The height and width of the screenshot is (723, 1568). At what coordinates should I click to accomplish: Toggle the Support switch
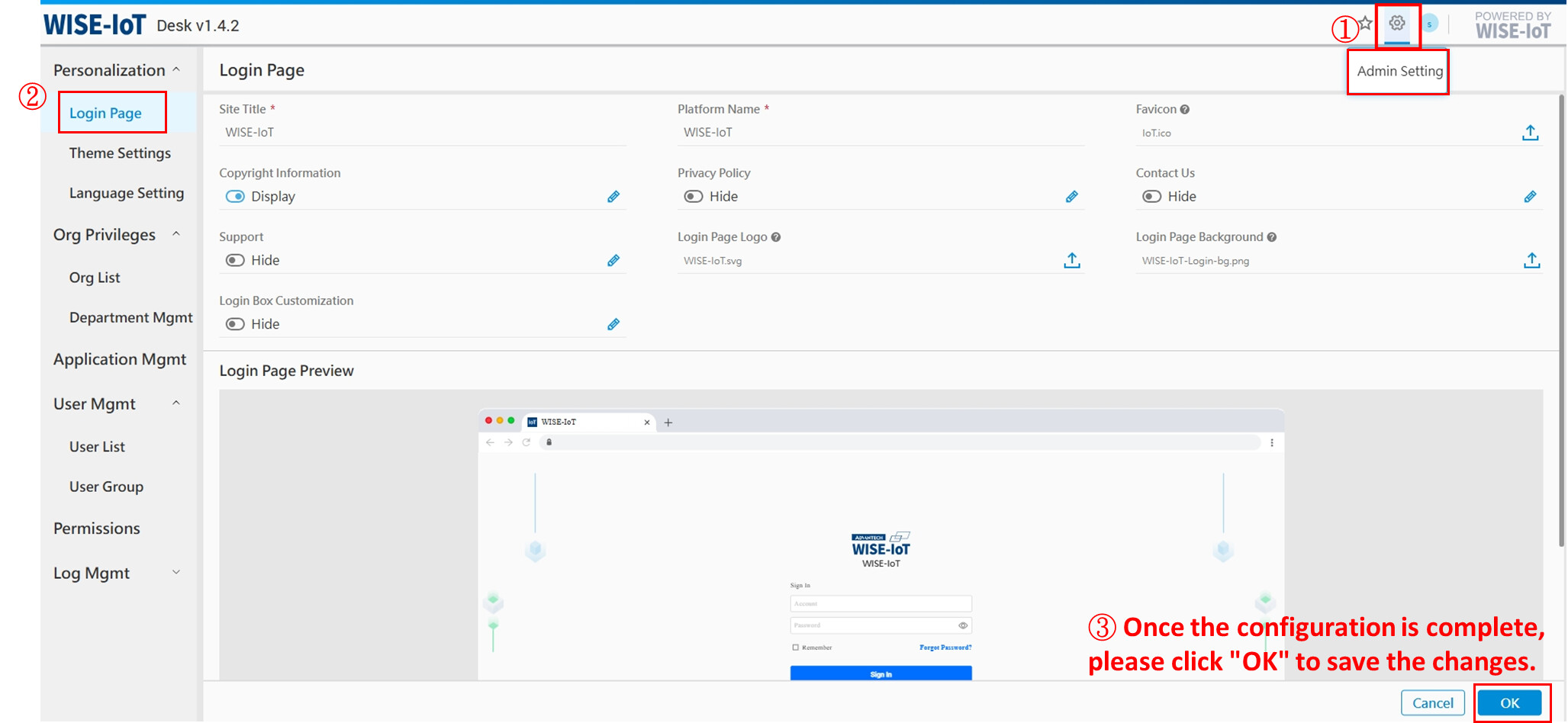point(235,261)
